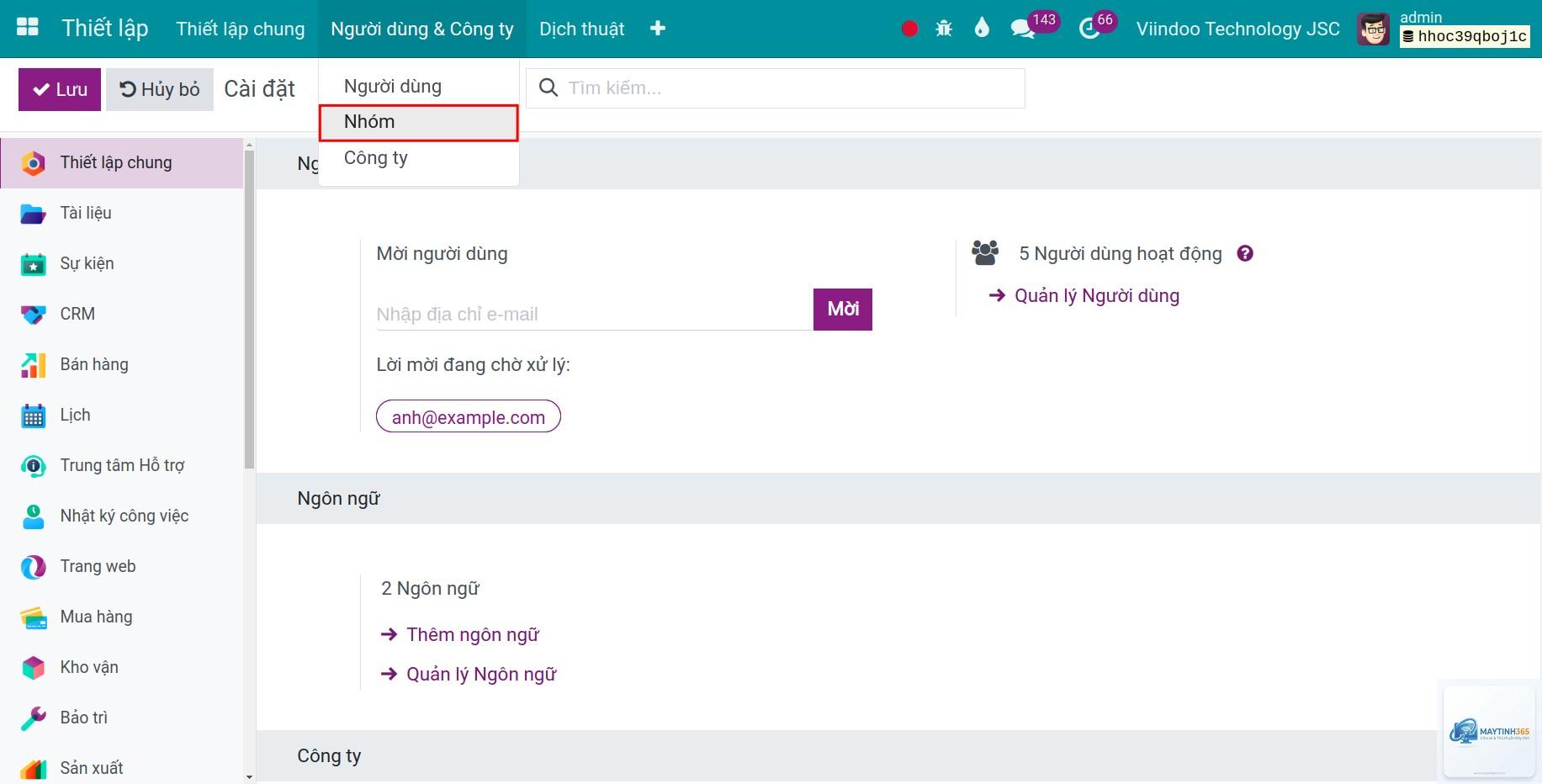This screenshot has height=784, width=1542.
Task: Collapse Người dùng & Công ty menu
Action: 422,29
